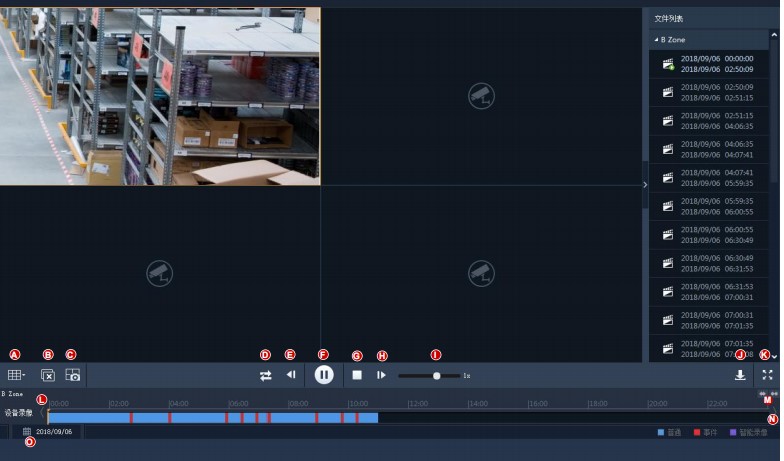Click the 12:00 tick on the timeline

418,404
